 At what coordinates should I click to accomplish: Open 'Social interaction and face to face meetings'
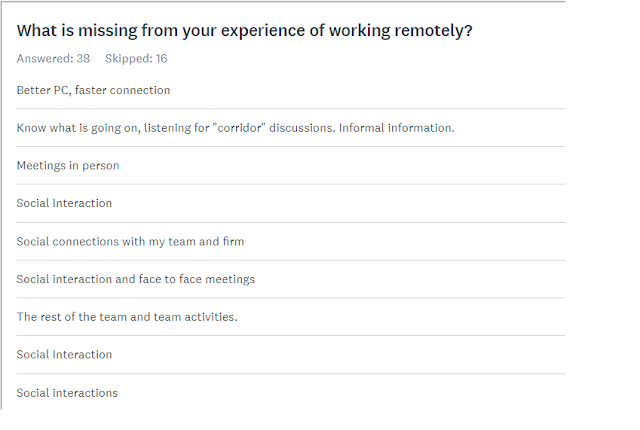(x=136, y=279)
